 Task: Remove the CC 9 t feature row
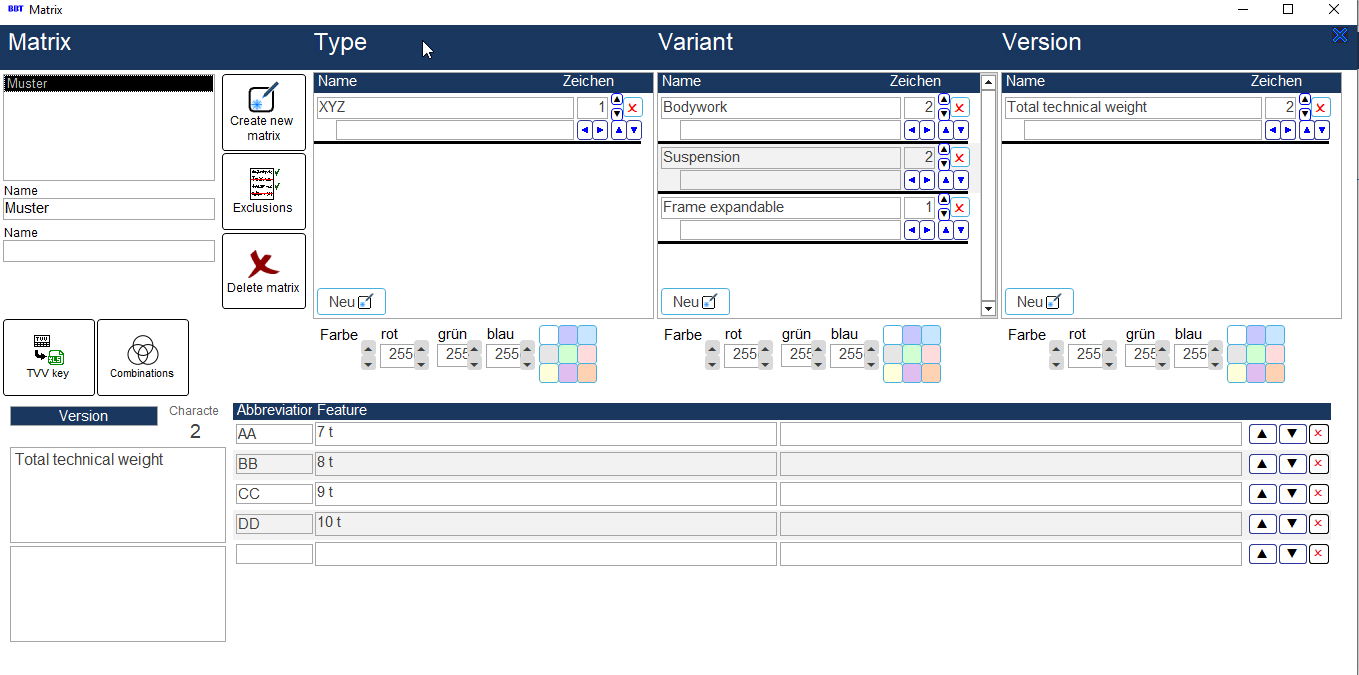(1319, 494)
